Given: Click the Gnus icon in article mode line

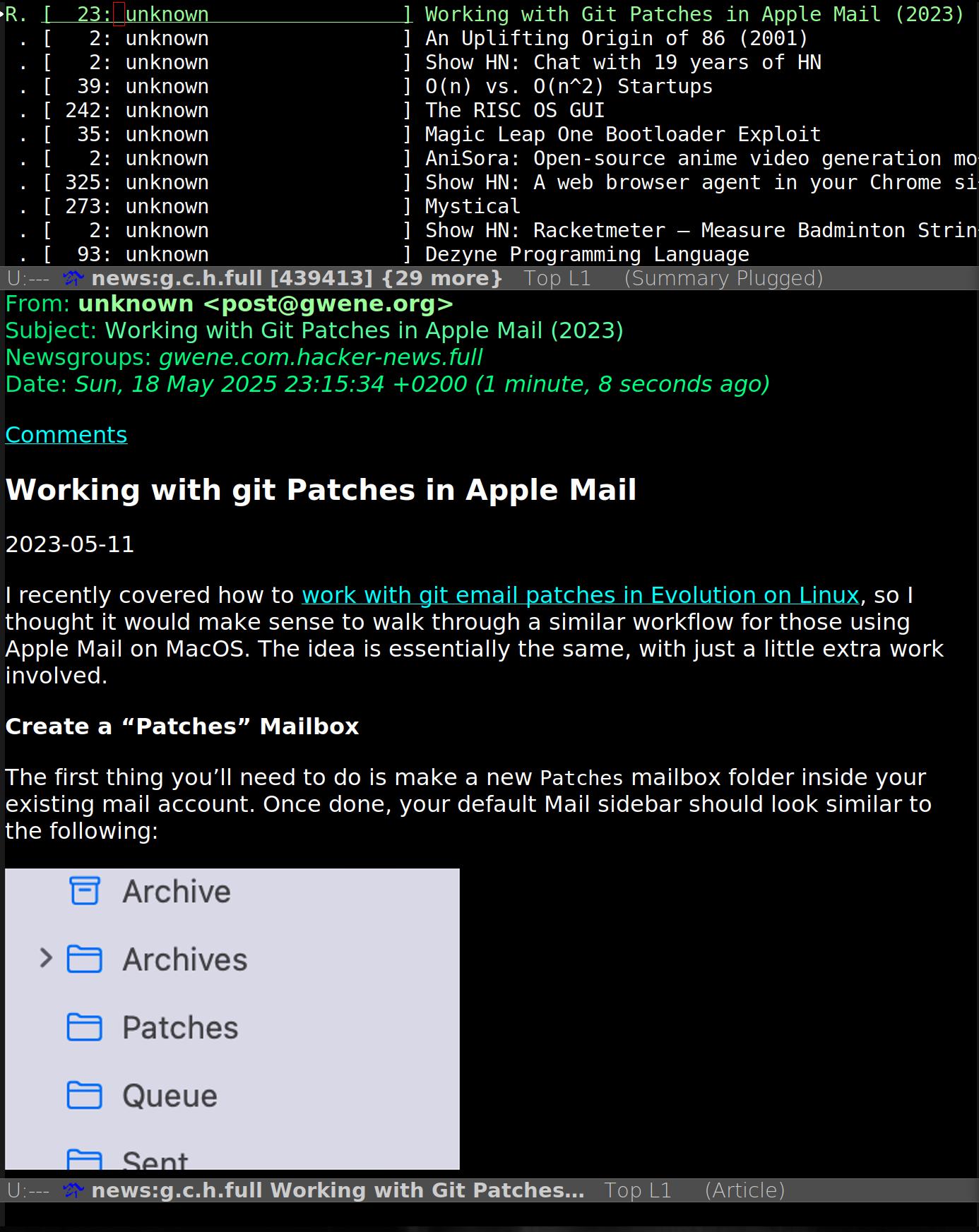Looking at the screenshot, I should tap(73, 1190).
